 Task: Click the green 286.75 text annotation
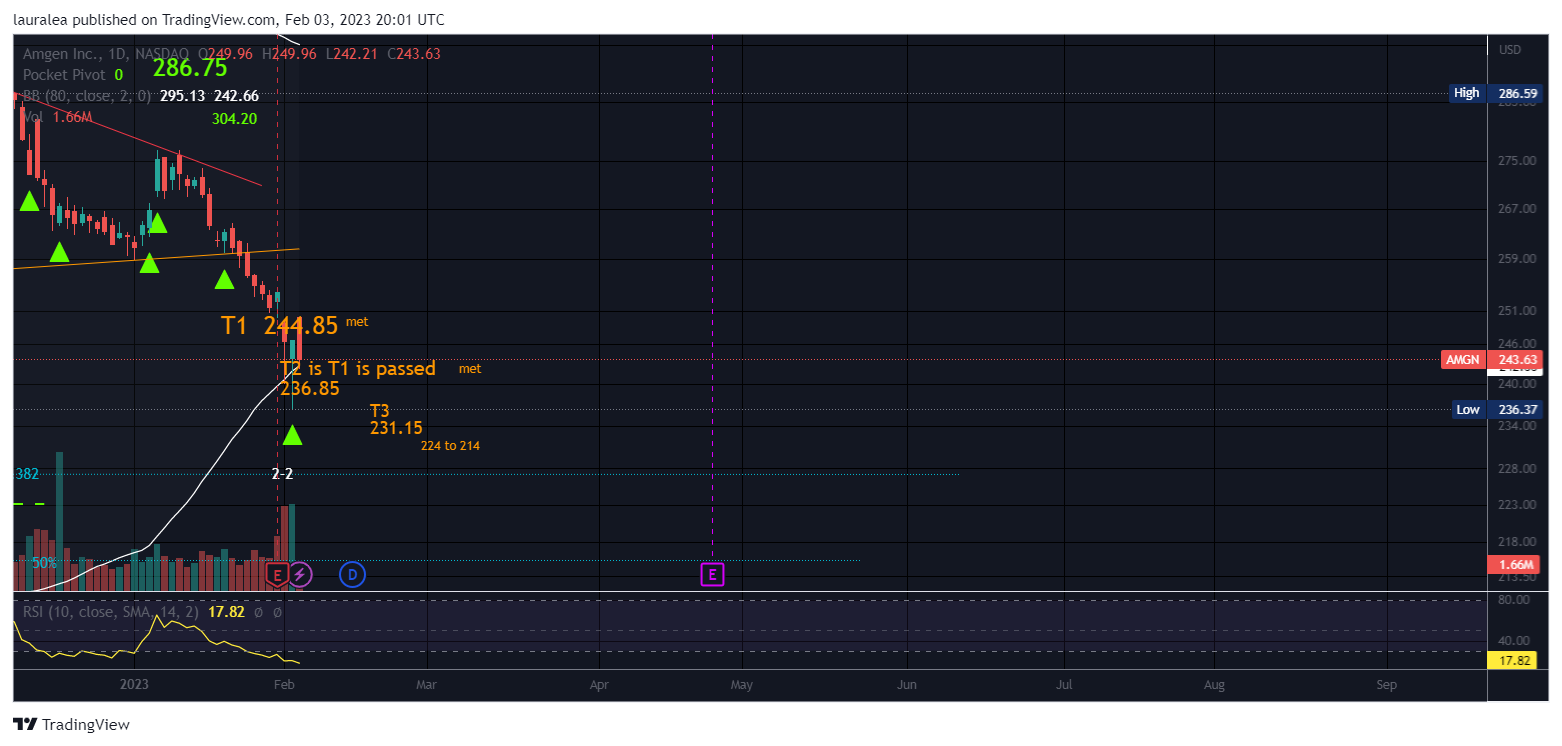point(190,68)
